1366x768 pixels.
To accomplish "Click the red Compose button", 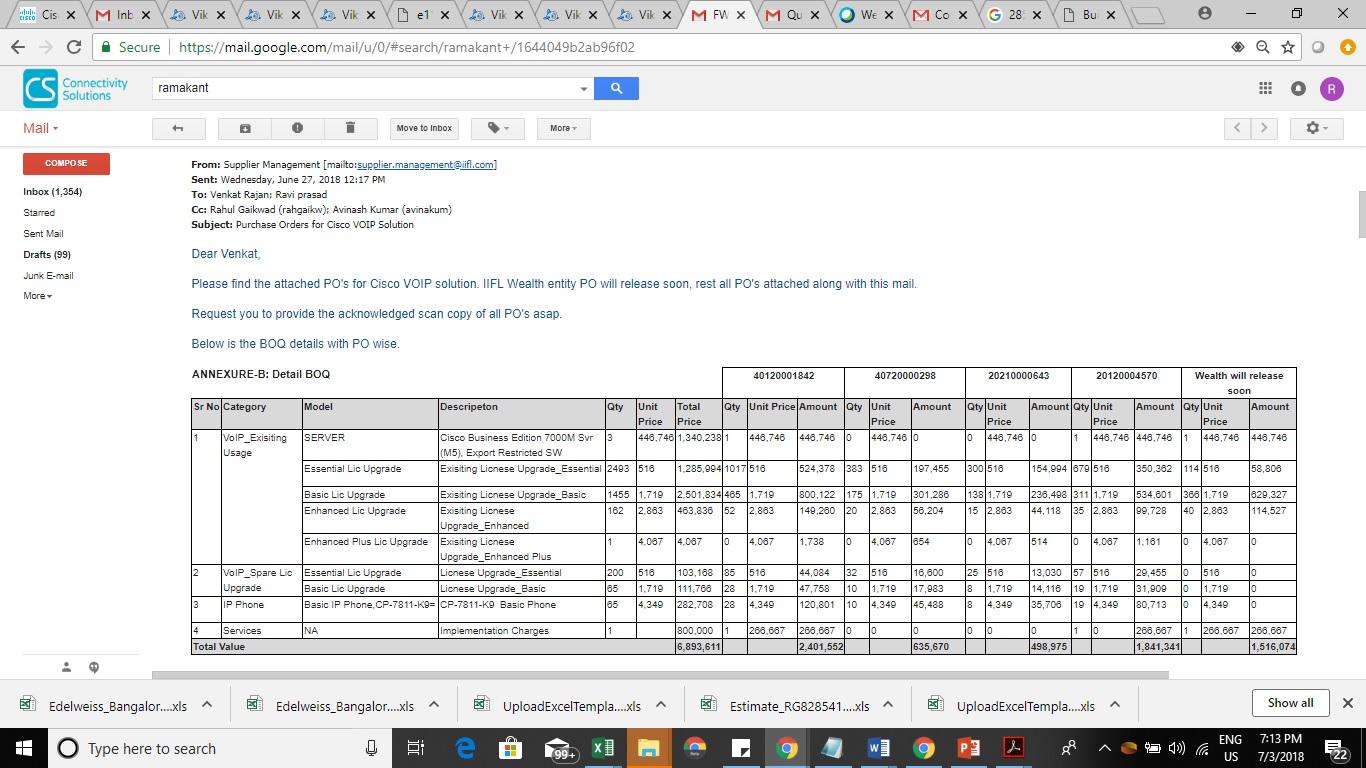I will coord(66,163).
